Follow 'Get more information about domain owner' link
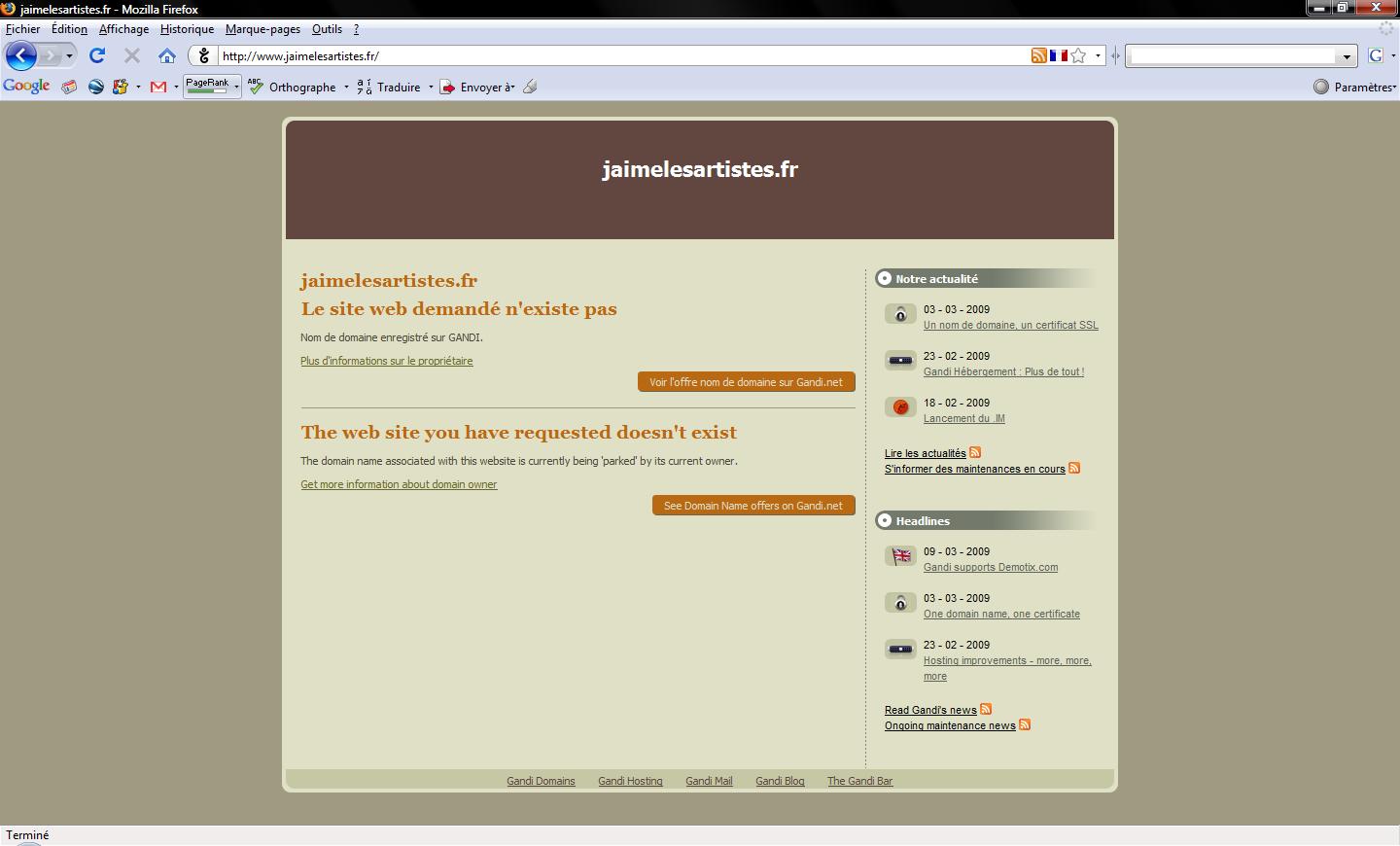This screenshot has width=1400, height=846. [x=399, y=484]
